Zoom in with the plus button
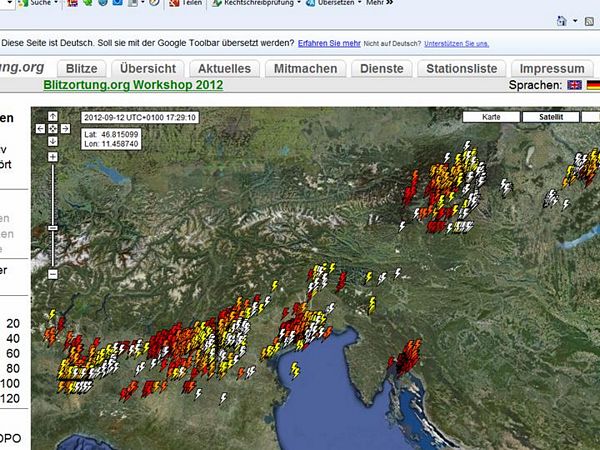 pos(52,157)
